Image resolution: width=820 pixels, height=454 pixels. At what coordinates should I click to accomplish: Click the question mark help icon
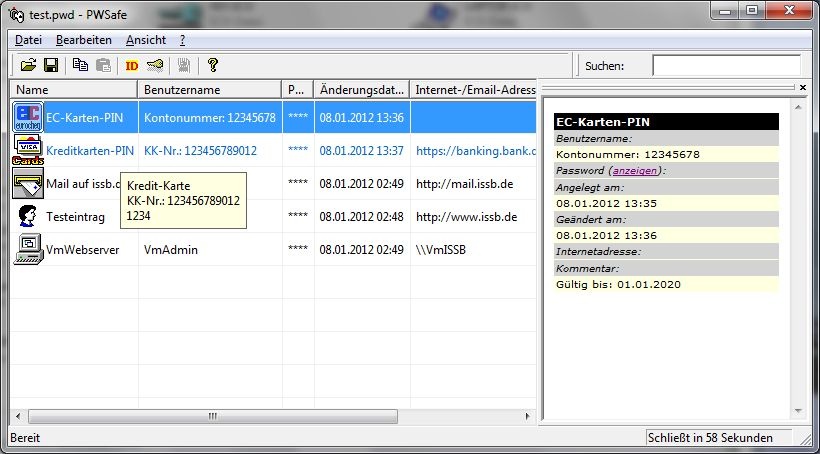pyautogui.click(x=212, y=66)
